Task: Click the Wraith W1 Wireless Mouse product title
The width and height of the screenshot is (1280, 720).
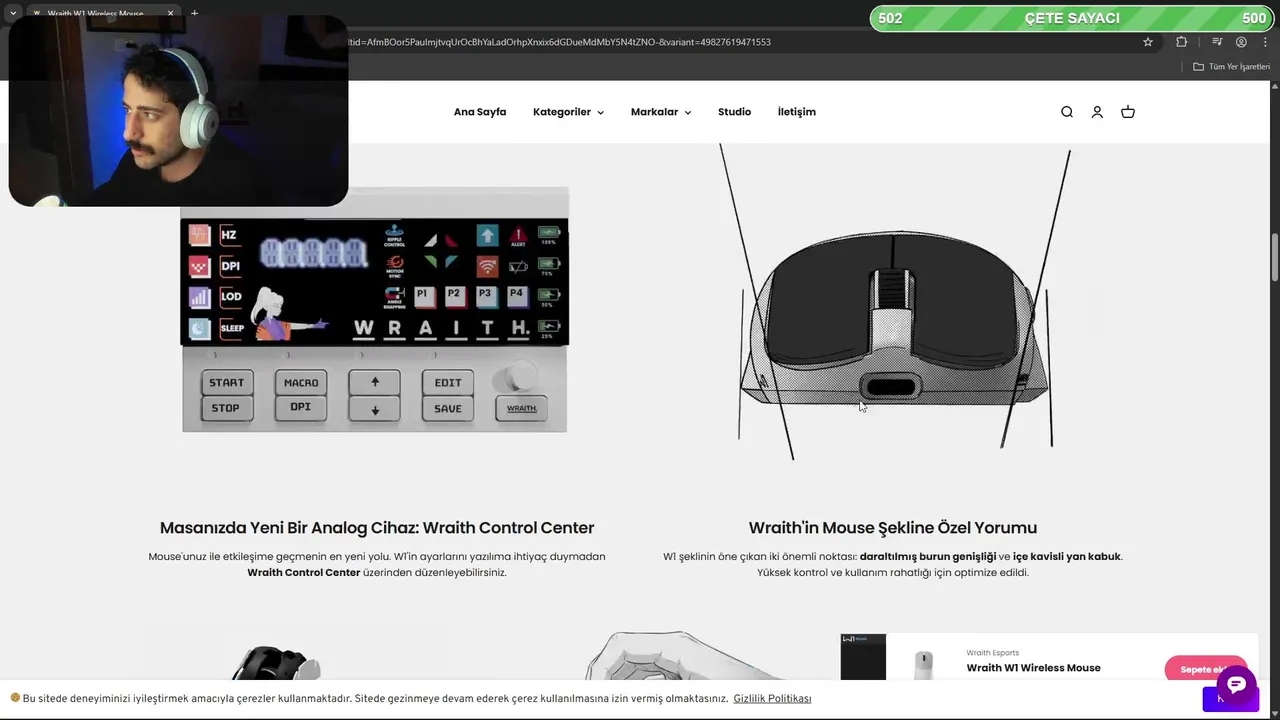Action: tap(1033, 668)
